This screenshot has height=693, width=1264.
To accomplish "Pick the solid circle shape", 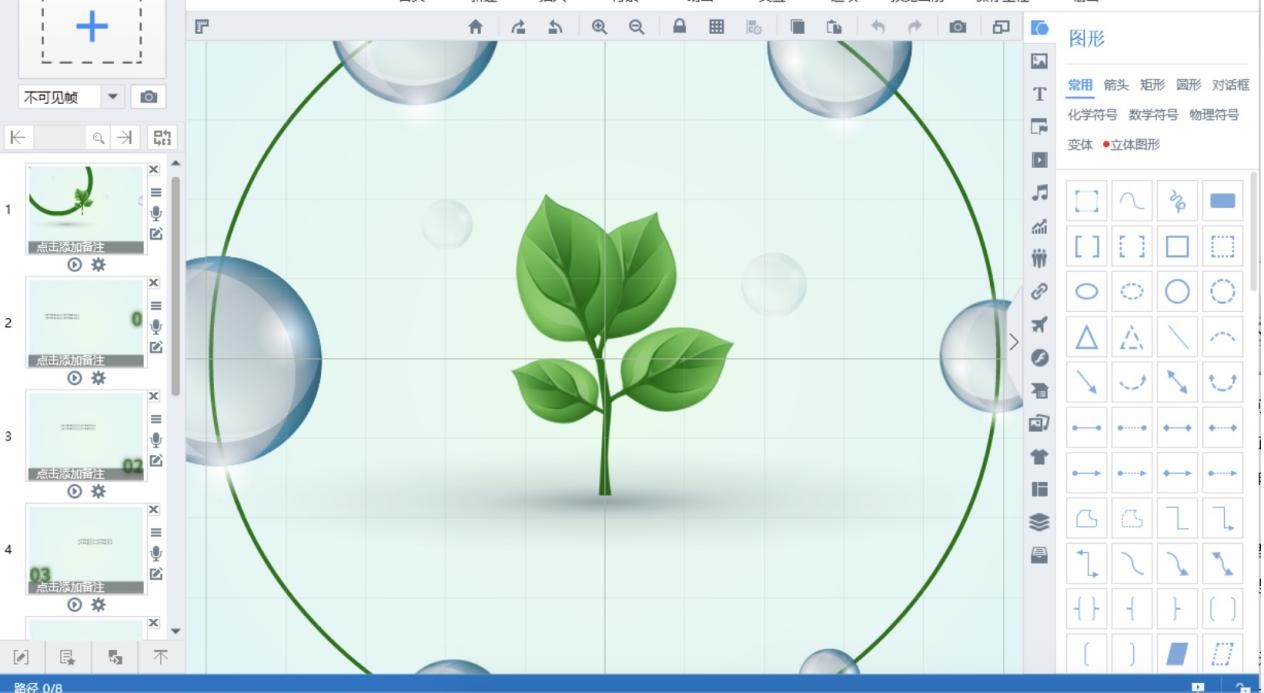I will 1177,291.
